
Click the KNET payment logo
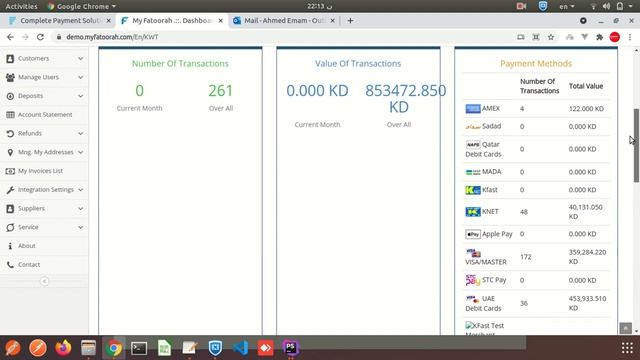tap(473, 211)
